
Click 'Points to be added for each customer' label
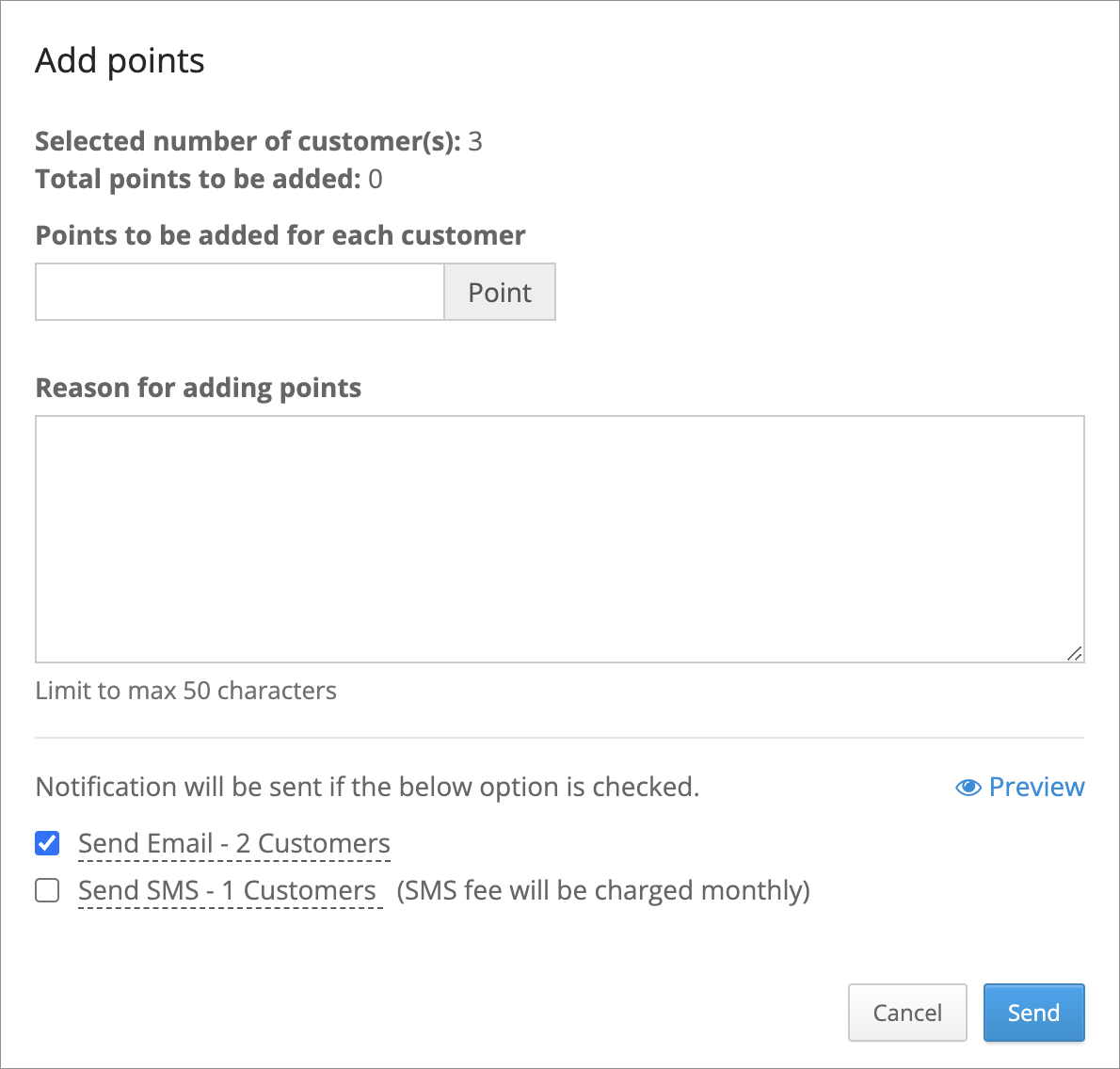point(280,235)
